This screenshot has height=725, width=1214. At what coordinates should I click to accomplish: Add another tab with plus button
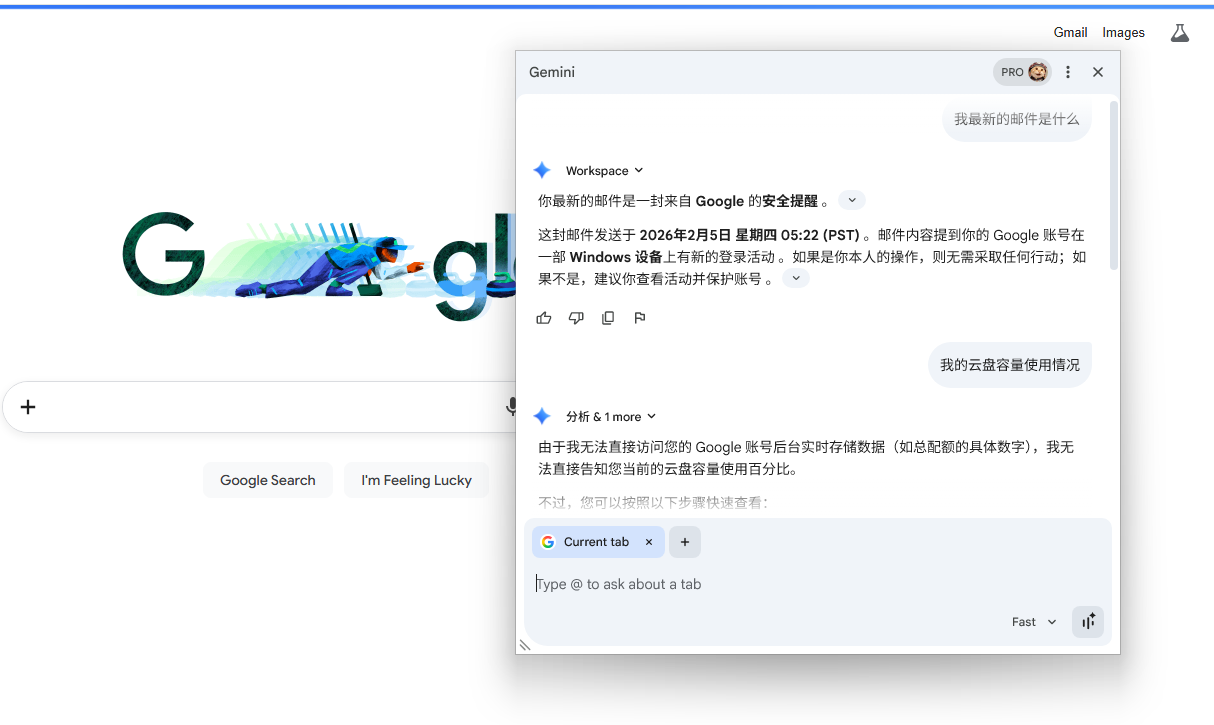pyautogui.click(x=685, y=542)
